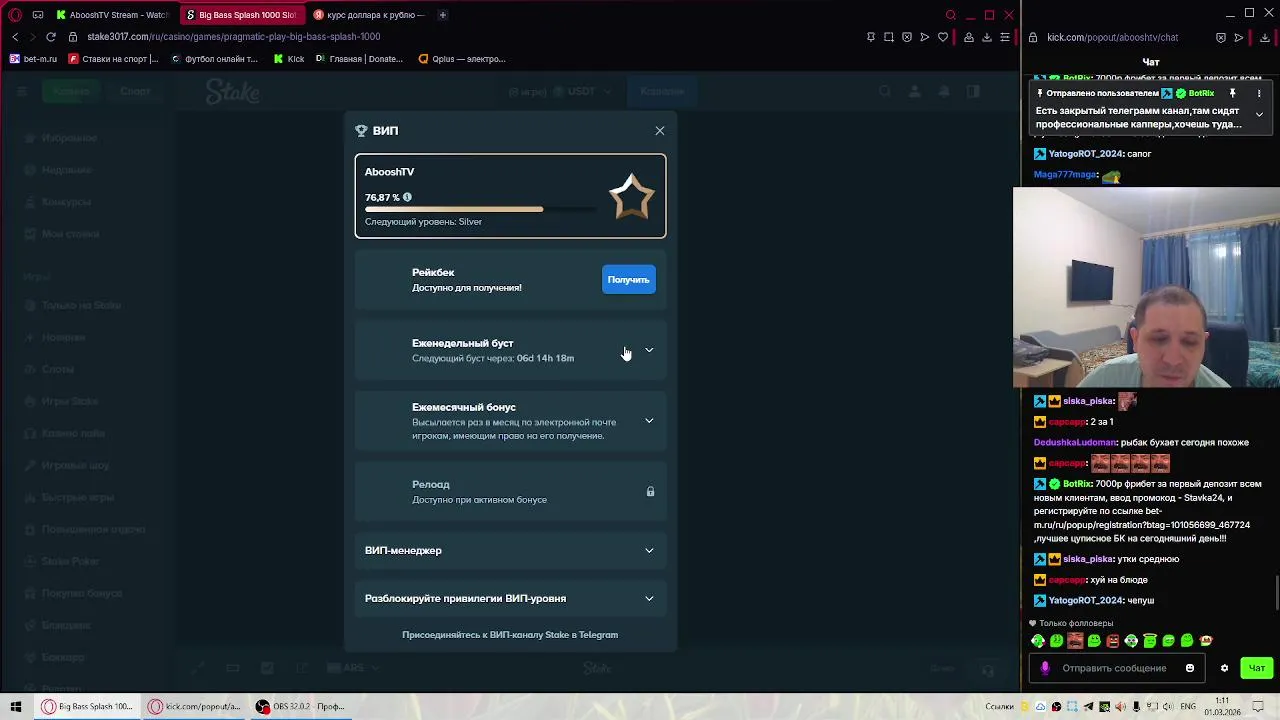Viewport: 1280px width, 720px height.
Task: Expand the Еженедельный буст section
Action: coord(510,350)
